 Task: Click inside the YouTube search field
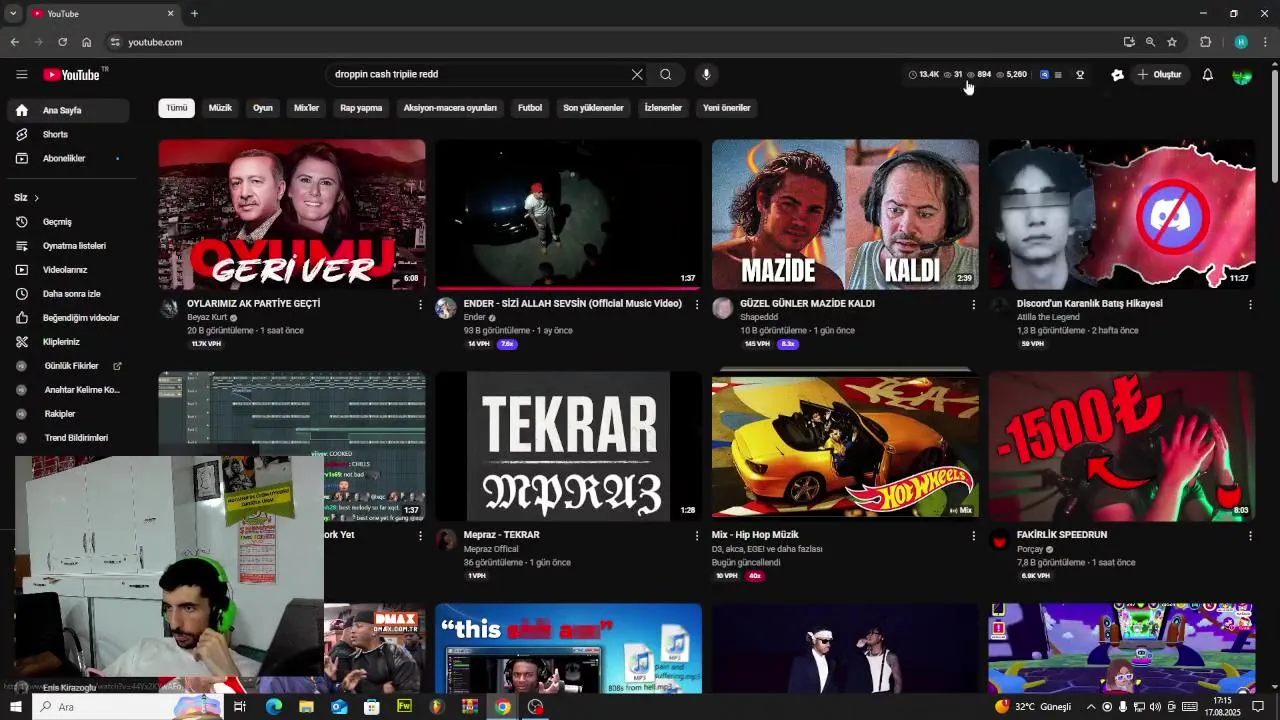(480, 74)
